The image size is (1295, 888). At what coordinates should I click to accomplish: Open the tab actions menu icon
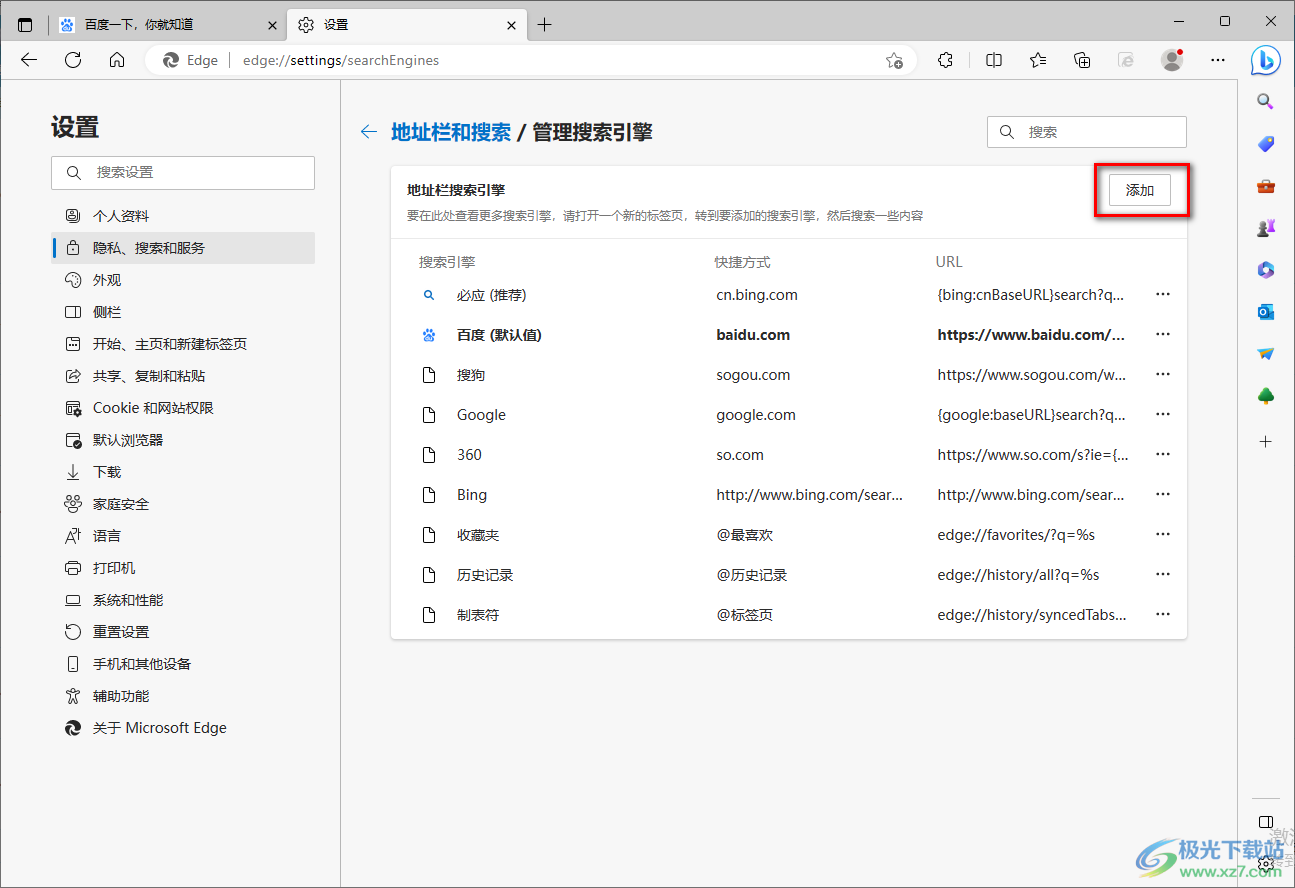click(25, 25)
